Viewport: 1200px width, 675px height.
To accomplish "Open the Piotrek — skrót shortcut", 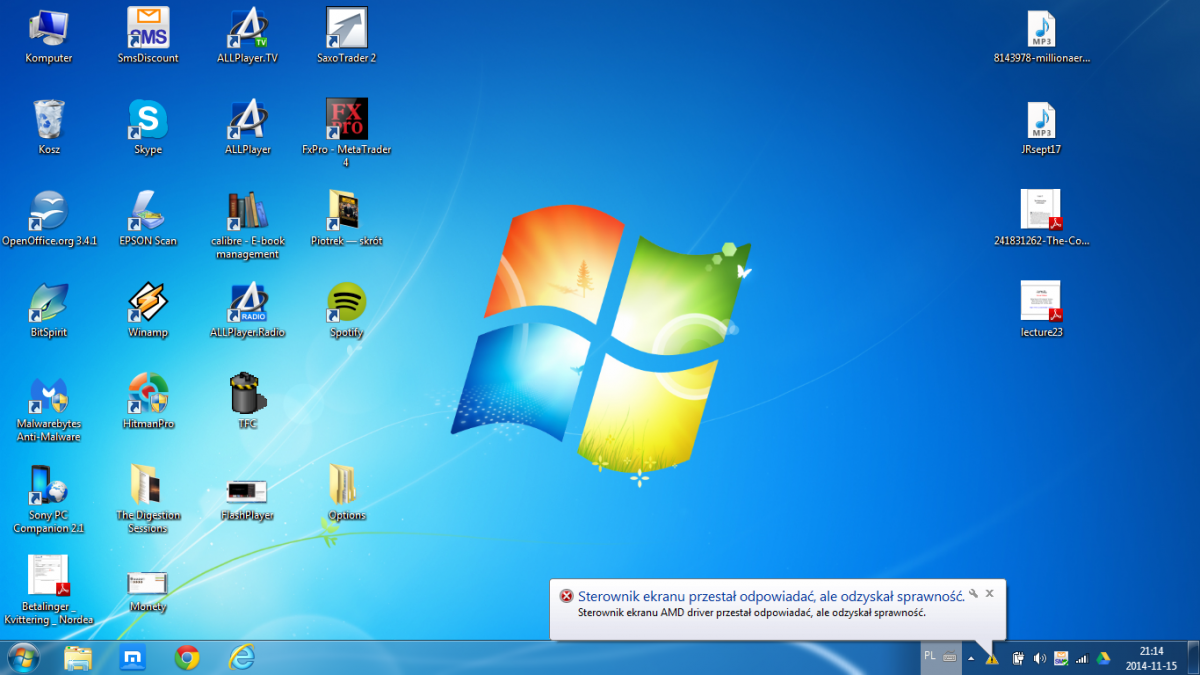I will tap(347, 218).
